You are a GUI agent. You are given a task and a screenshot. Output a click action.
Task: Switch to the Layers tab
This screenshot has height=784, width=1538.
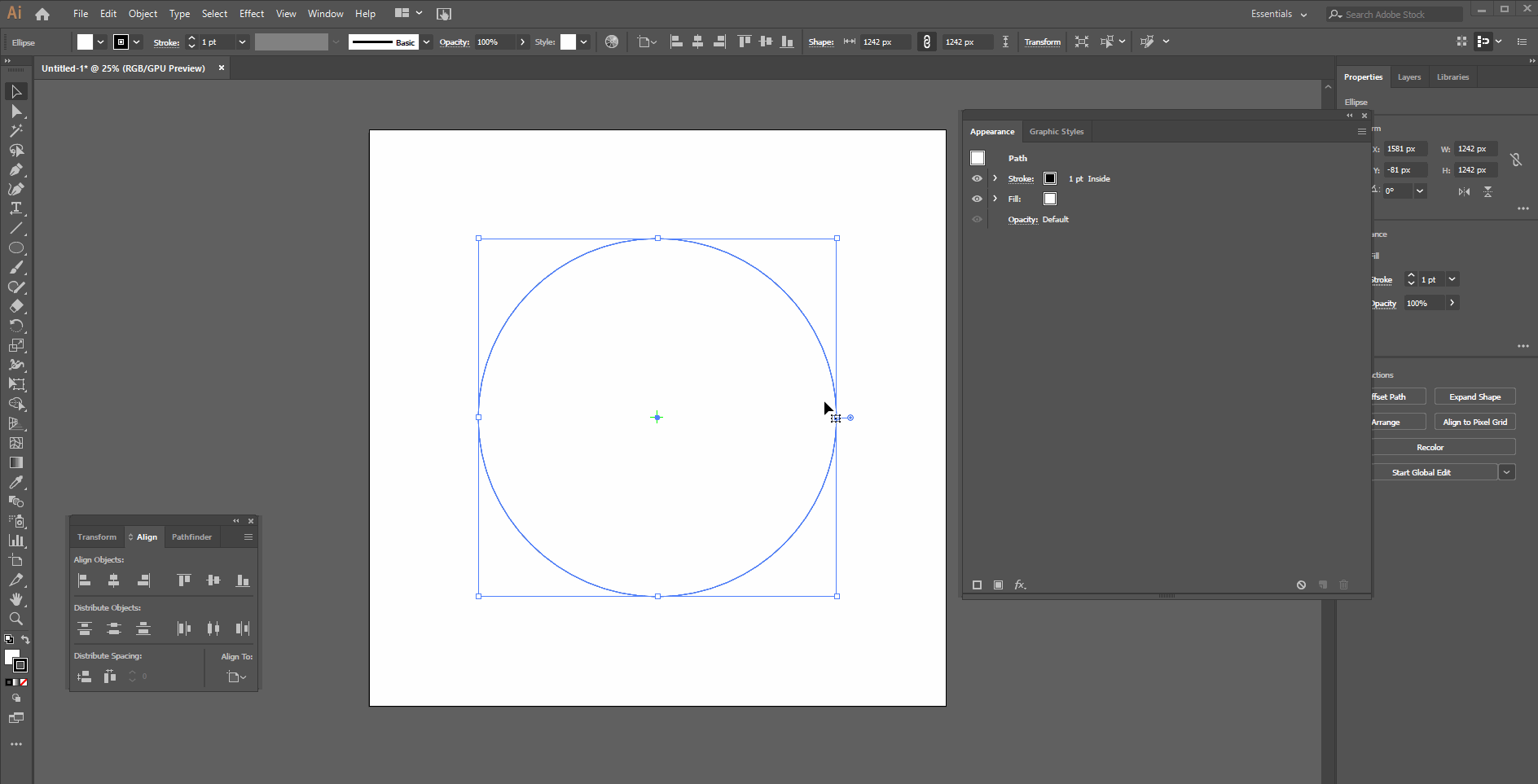point(1409,77)
